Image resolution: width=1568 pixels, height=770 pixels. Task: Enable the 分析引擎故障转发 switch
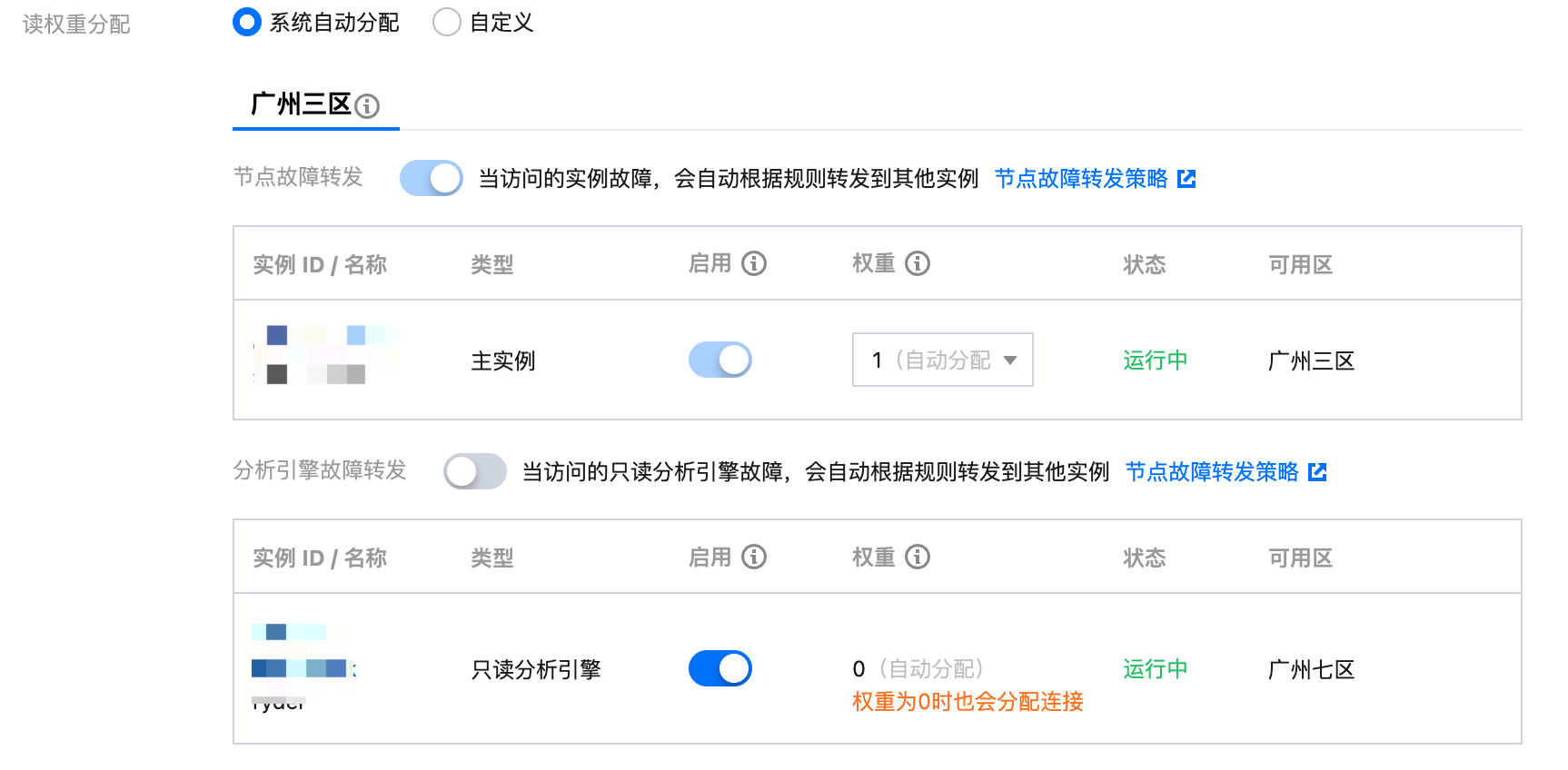474,471
